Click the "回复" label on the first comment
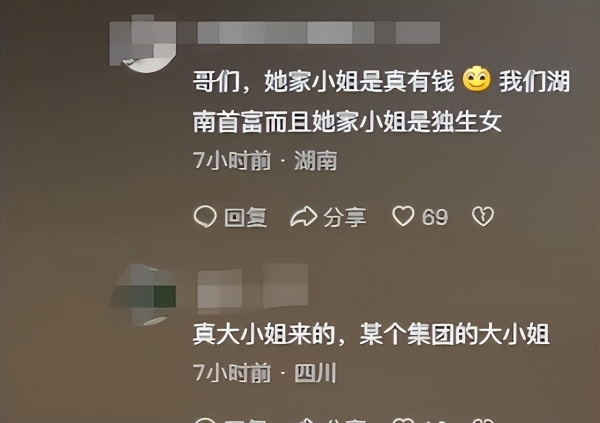The image size is (600, 423). click(245, 217)
